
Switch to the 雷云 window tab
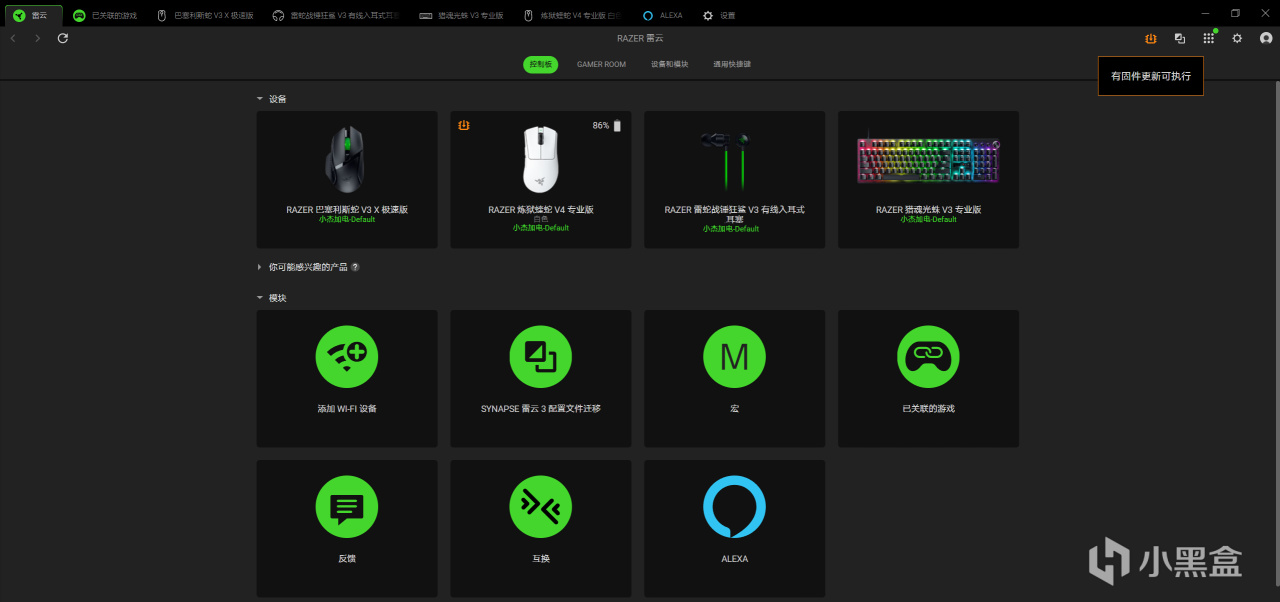pyautogui.click(x=32, y=15)
